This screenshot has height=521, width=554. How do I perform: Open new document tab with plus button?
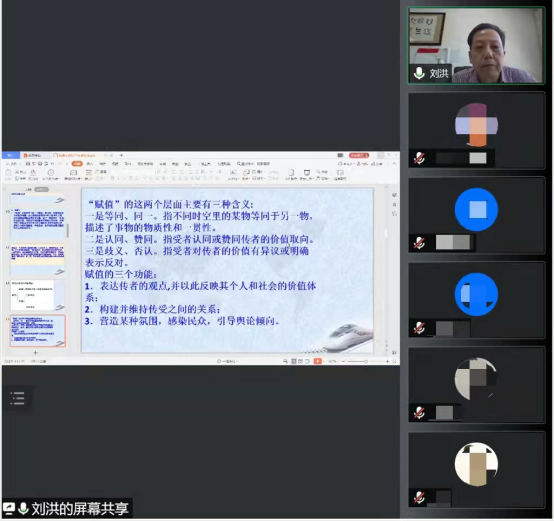121,155
